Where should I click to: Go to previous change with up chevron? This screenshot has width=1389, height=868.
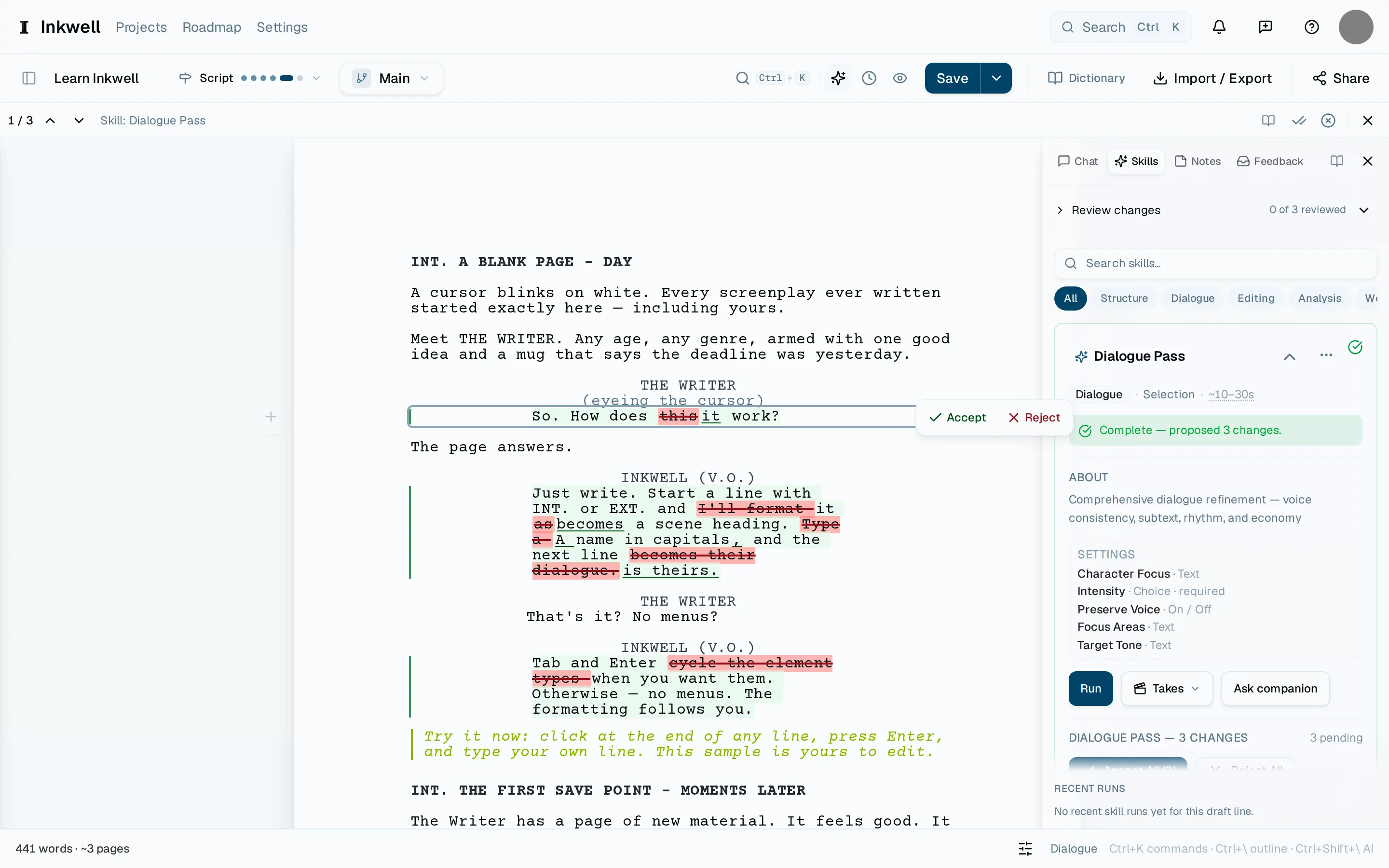click(x=51, y=121)
